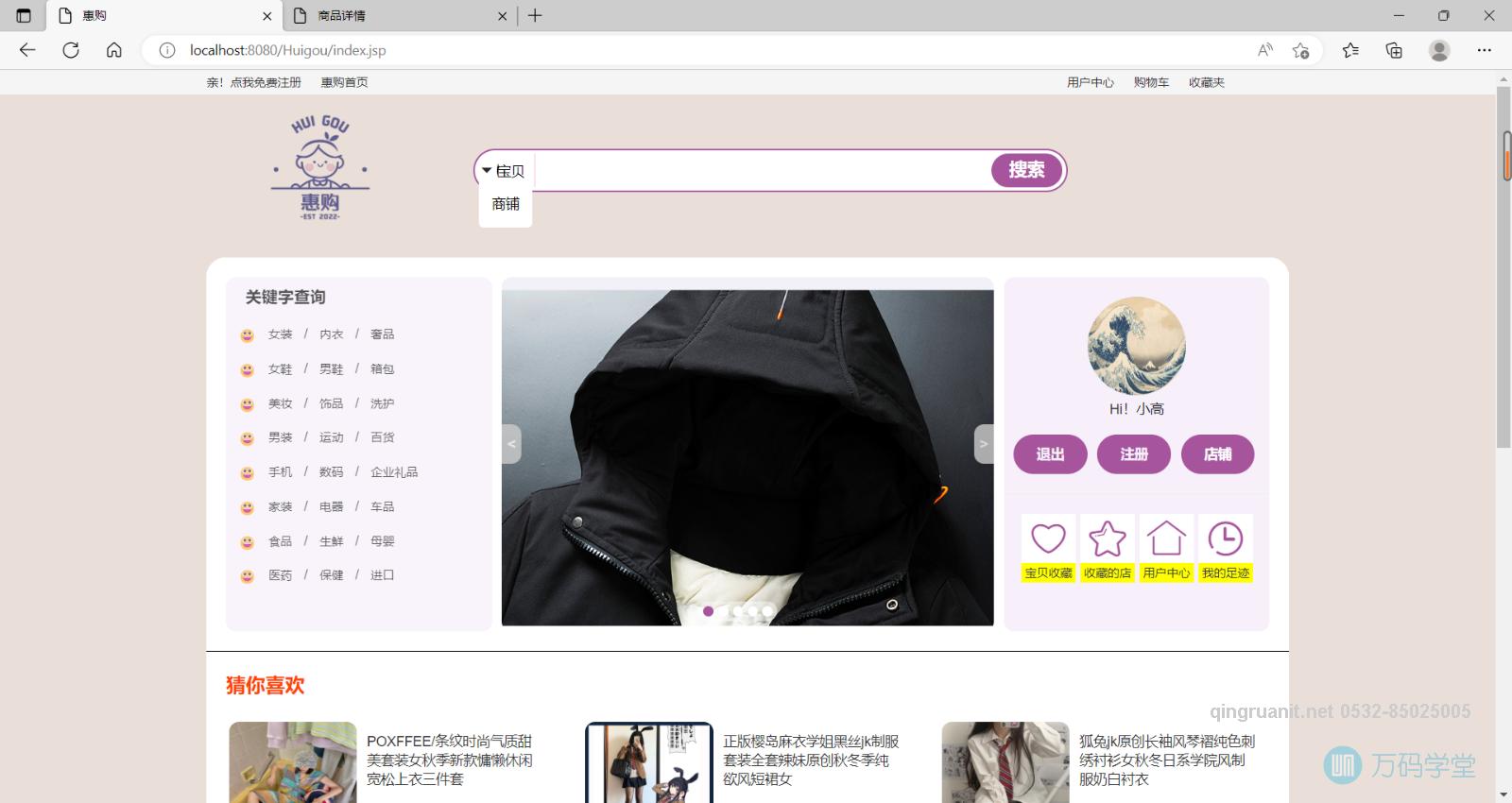The image size is (1512, 803).
Task: Open the Favorites list icon
Action: click(x=1350, y=50)
